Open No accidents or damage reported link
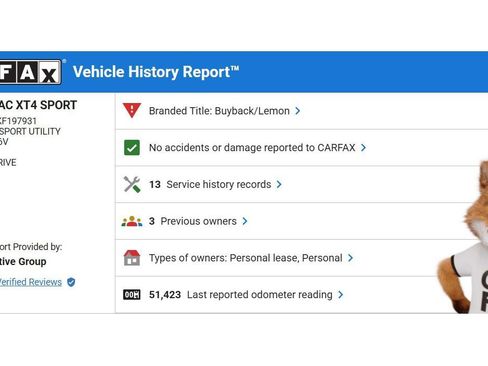Image resolution: width=488 pixels, height=366 pixels. coord(252,148)
